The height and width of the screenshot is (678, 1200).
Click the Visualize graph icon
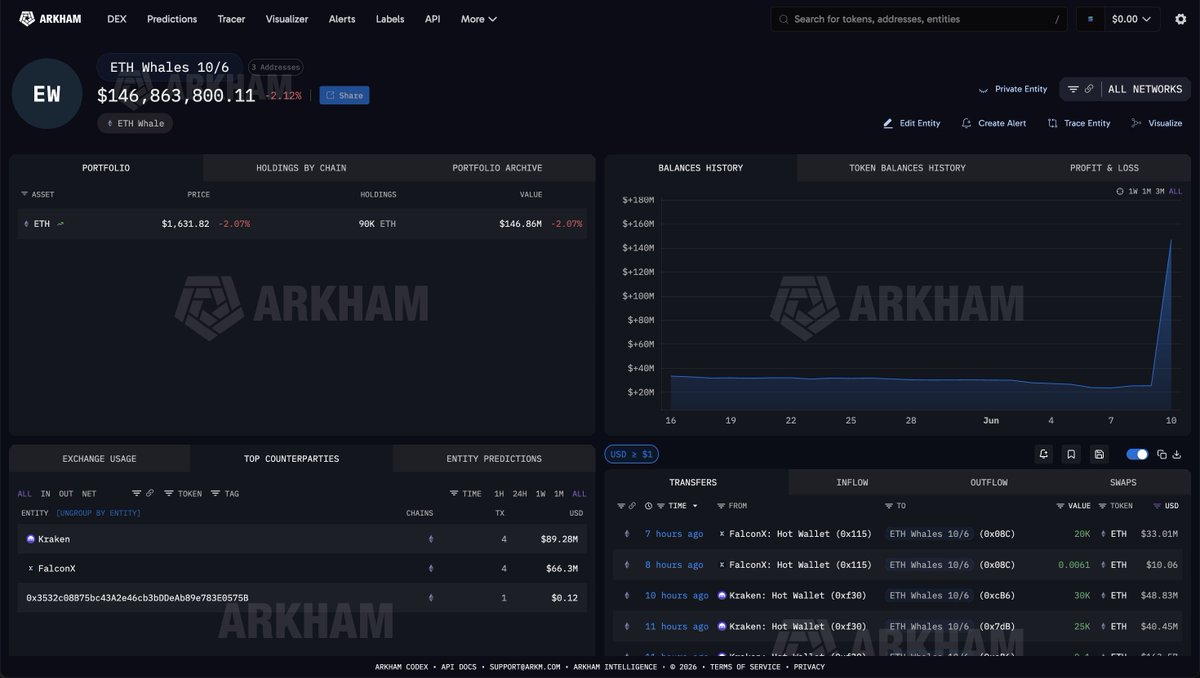pos(1136,123)
